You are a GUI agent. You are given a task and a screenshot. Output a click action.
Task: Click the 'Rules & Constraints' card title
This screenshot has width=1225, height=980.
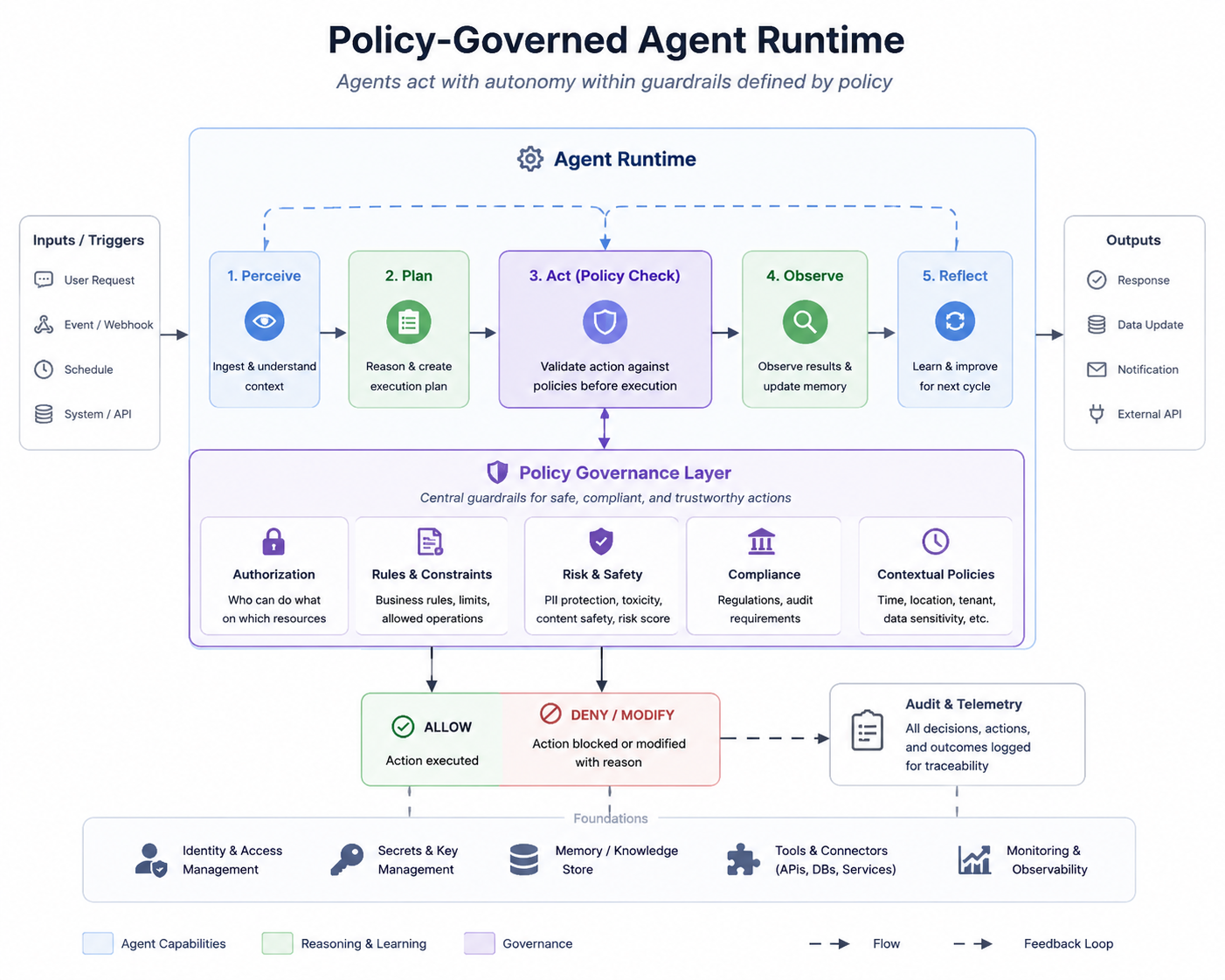[432, 575]
